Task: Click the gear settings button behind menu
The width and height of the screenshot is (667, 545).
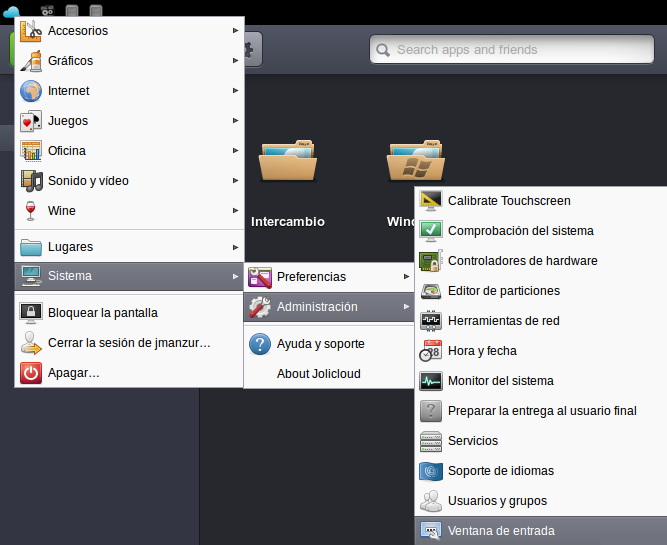Action: pos(252,50)
